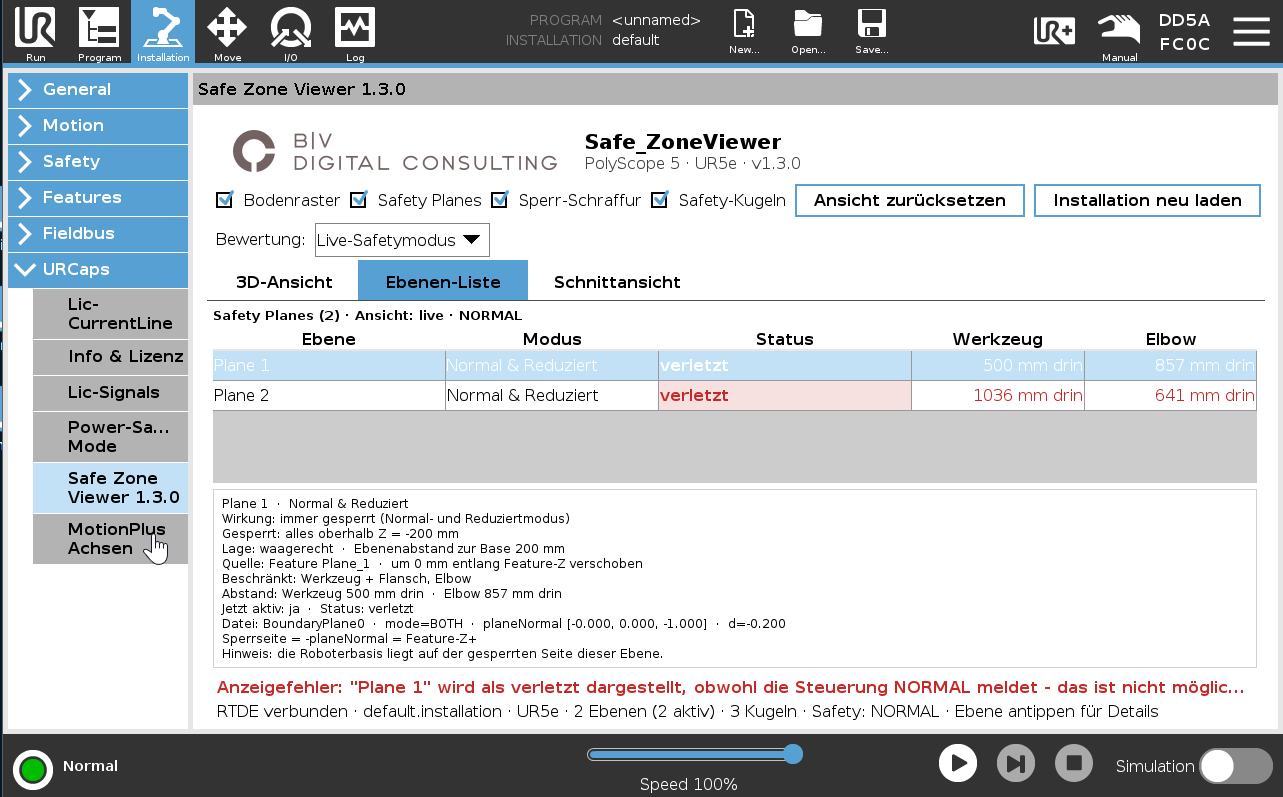Adjust the Speed slider handle
This screenshot has height=797, width=1283.
tap(793, 753)
